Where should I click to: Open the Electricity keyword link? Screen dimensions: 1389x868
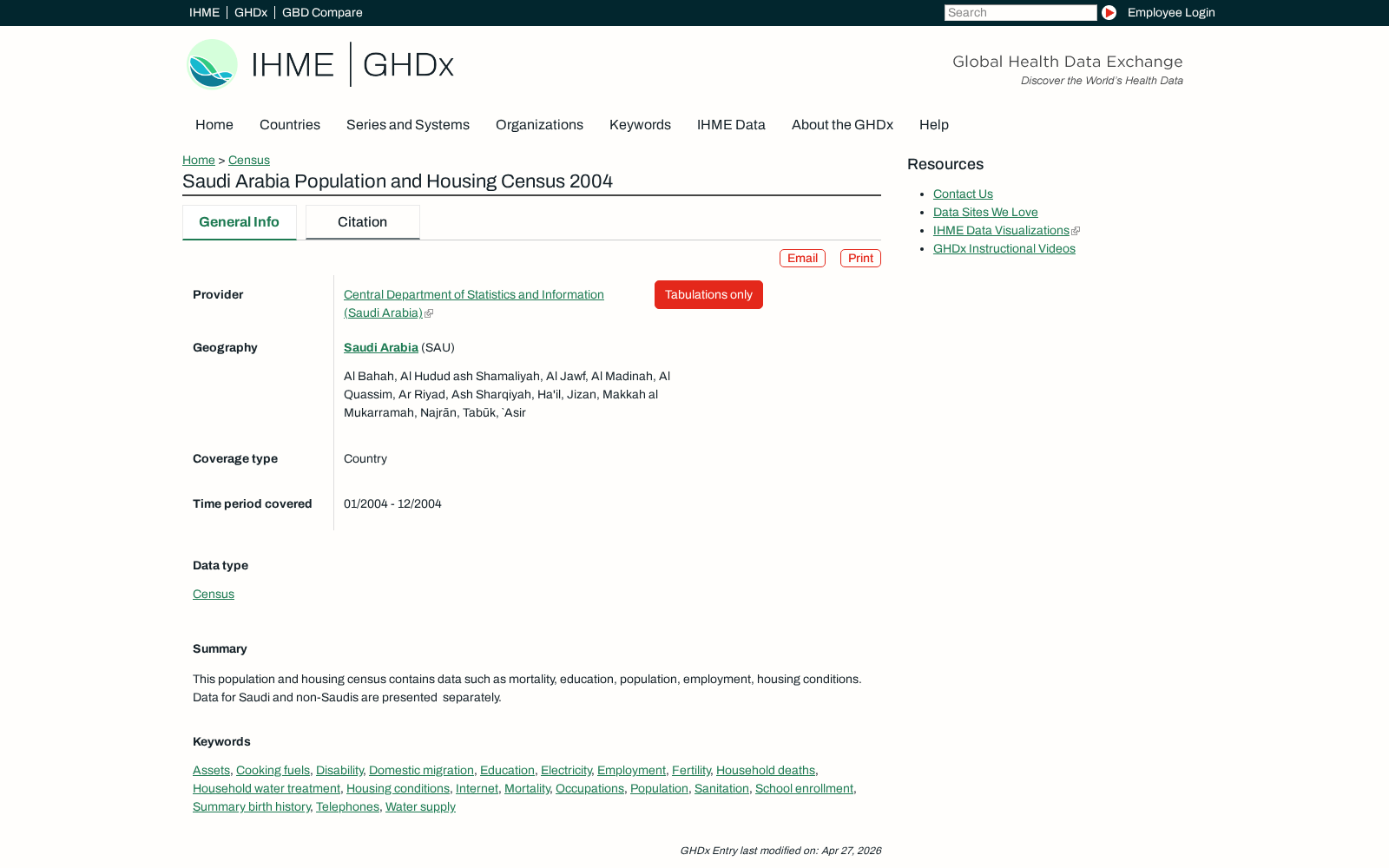pos(566,770)
